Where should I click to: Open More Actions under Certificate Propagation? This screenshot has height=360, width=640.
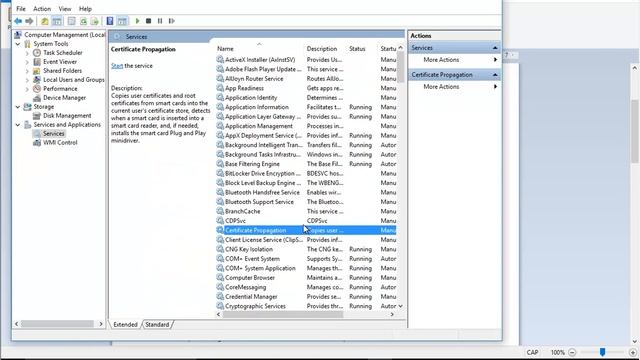(454, 87)
